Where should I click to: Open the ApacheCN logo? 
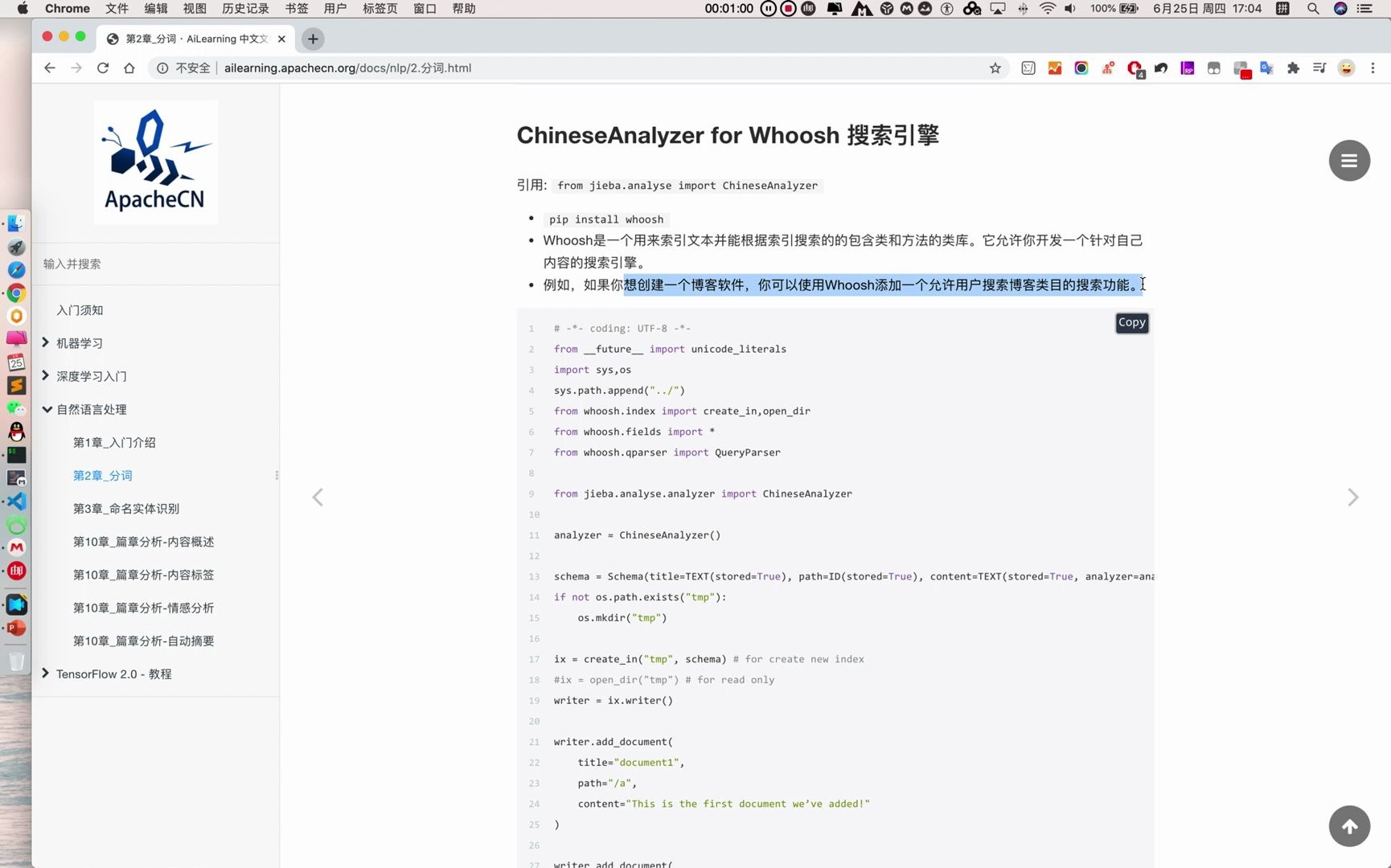pos(155,162)
